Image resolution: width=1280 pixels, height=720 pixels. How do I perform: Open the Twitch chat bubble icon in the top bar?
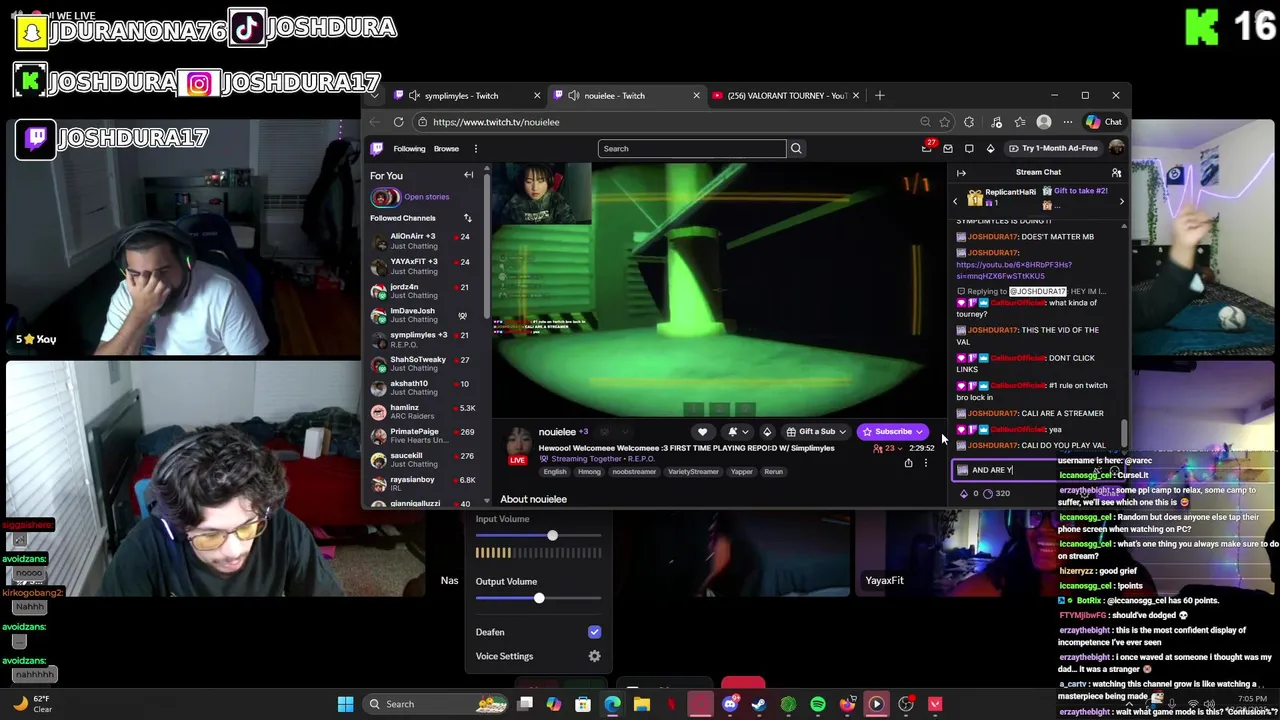[x=969, y=148]
